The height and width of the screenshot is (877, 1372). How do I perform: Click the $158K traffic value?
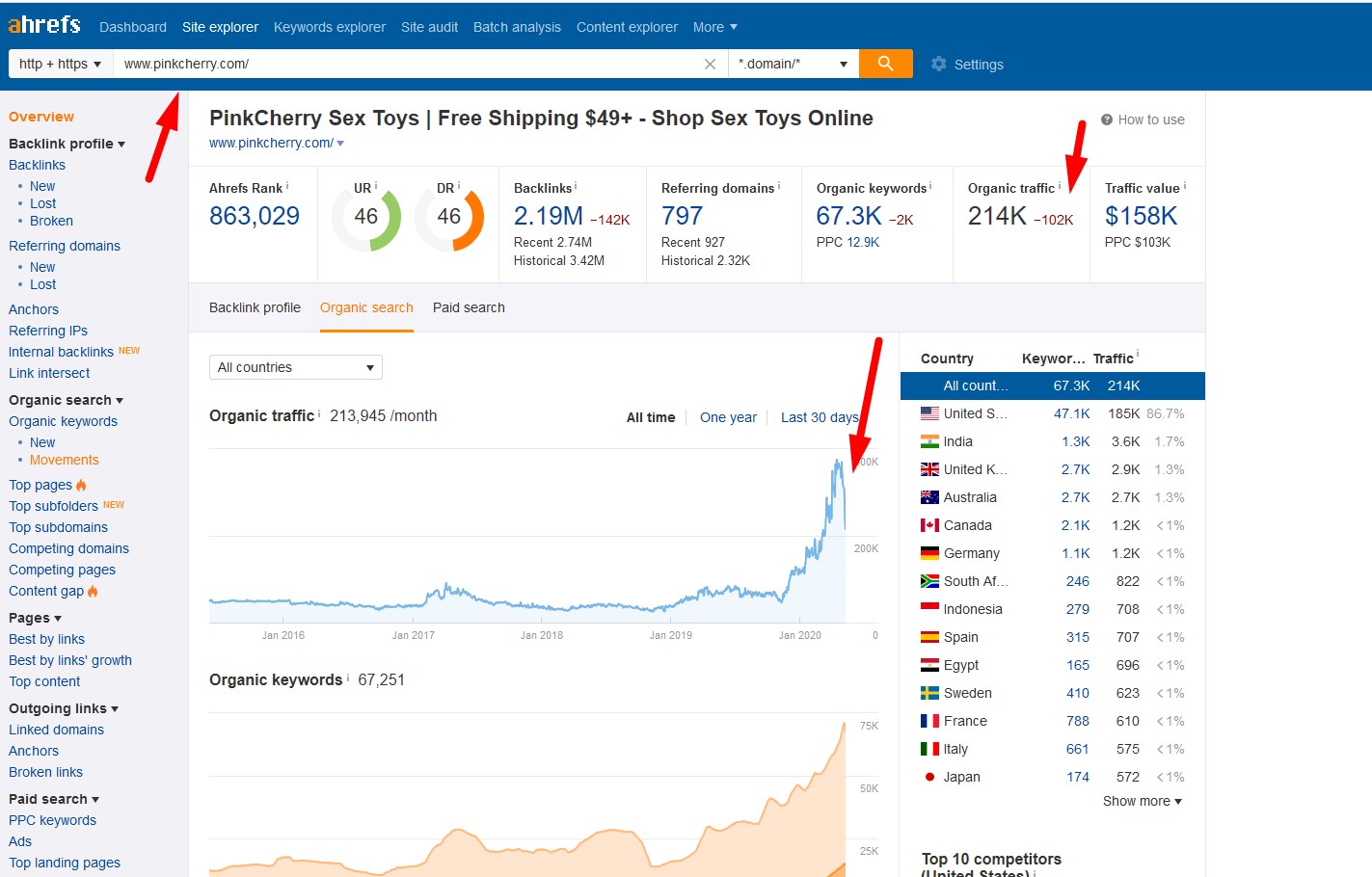(1141, 216)
